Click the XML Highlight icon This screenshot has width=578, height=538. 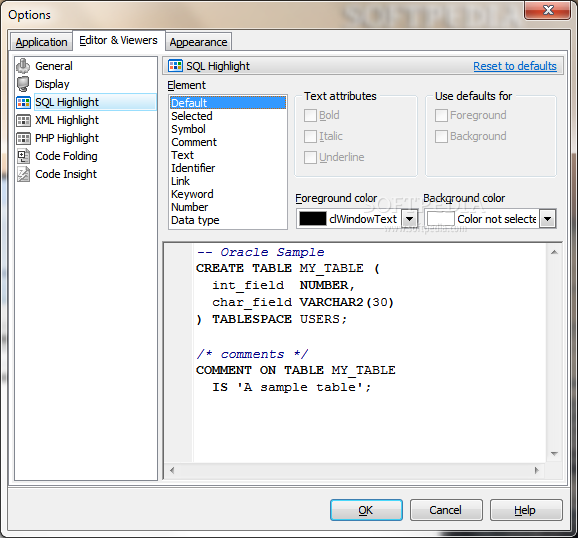coord(23,120)
